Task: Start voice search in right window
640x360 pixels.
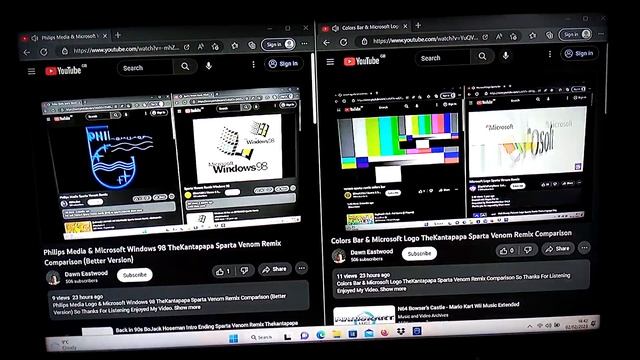Action: click(x=506, y=56)
